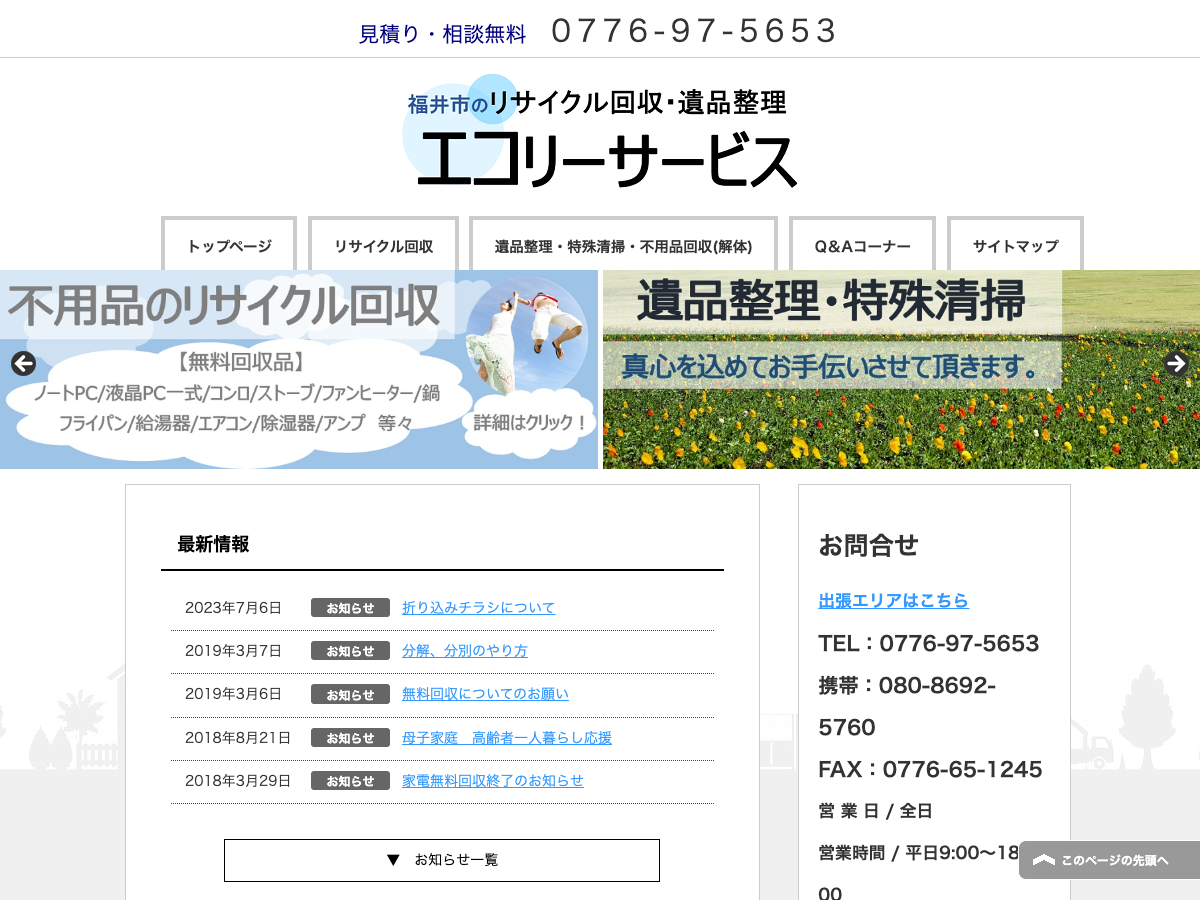Image resolution: width=1200 pixels, height=900 pixels.
Task: Open the 出張エリアはこちら link
Action: [x=892, y=601]
